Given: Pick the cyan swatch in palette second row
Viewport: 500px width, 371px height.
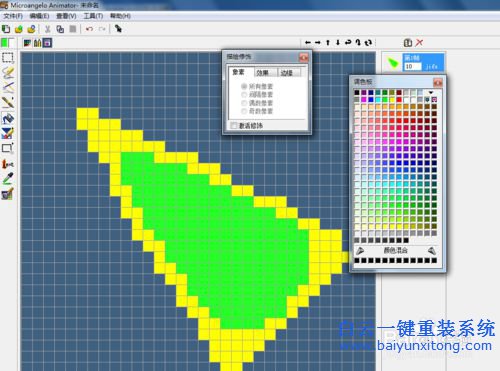Looking at the screenshot, I should 378,99.
